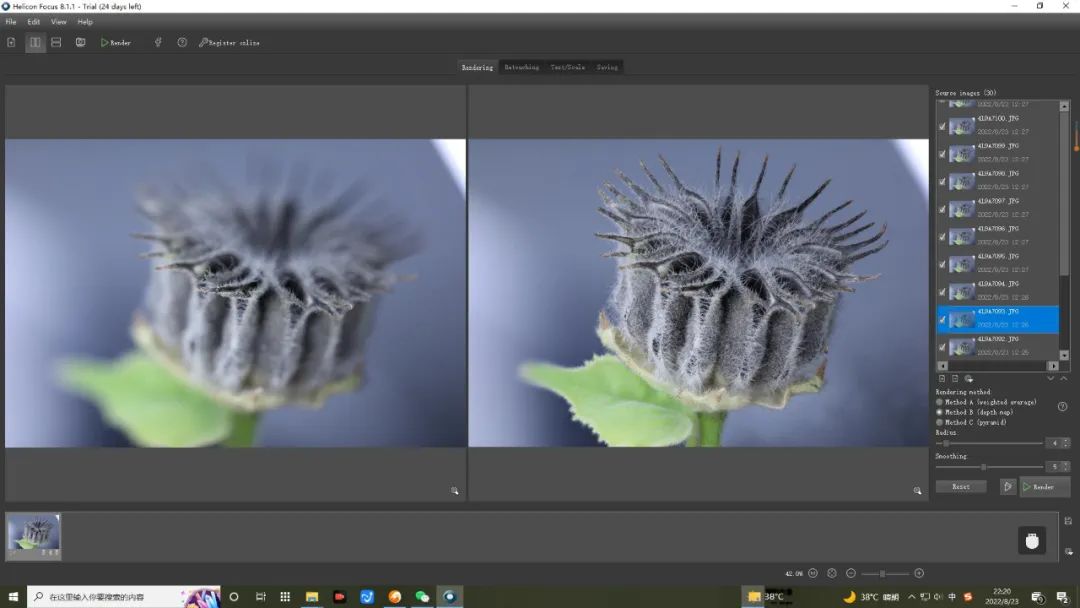
Task: Increase Radius value with stepper arrow
Action: 1066,440
